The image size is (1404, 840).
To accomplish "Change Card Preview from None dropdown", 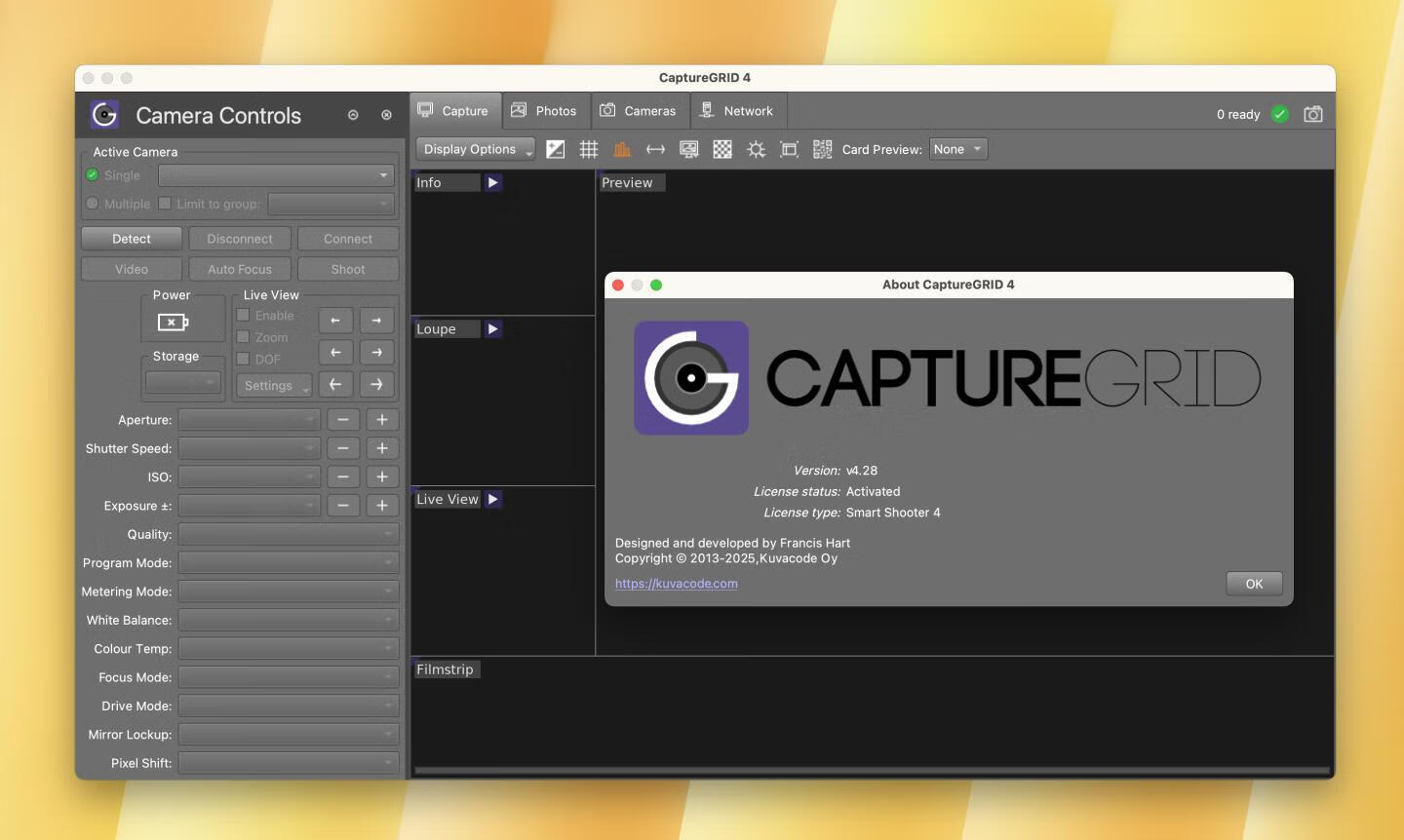I will coord(956,149).
